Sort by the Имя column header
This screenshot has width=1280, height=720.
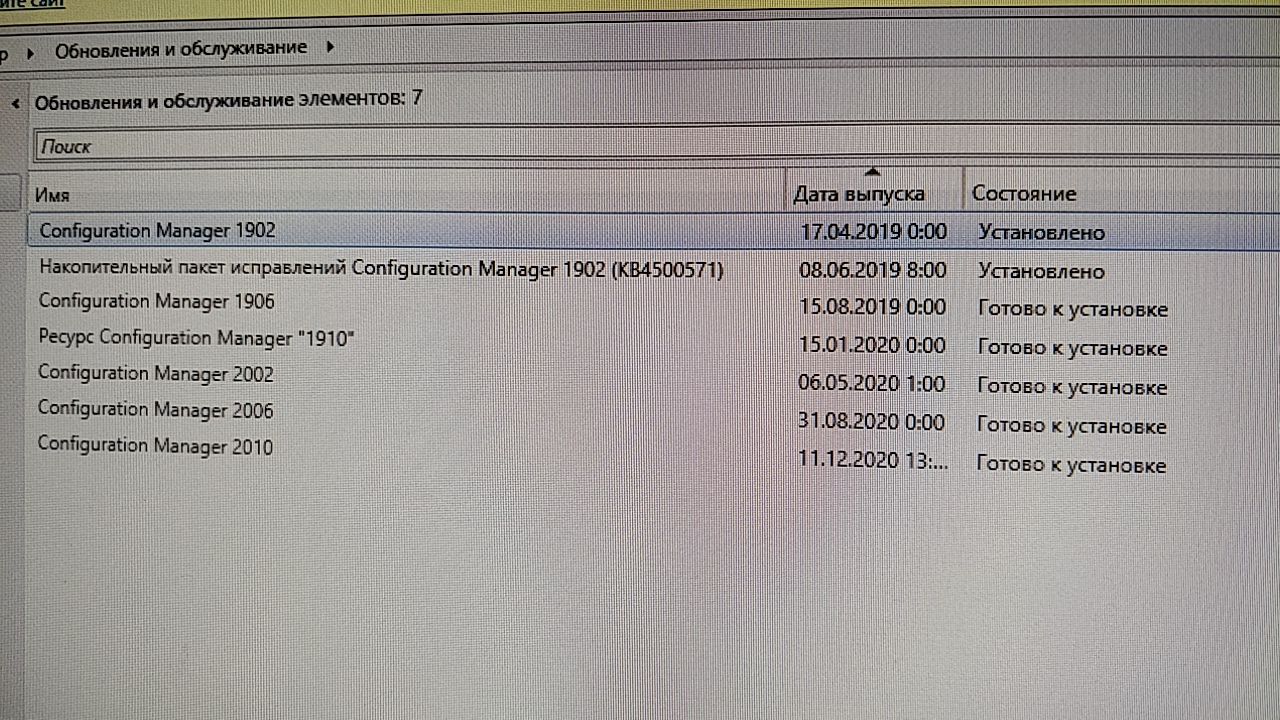pos(406,194)
